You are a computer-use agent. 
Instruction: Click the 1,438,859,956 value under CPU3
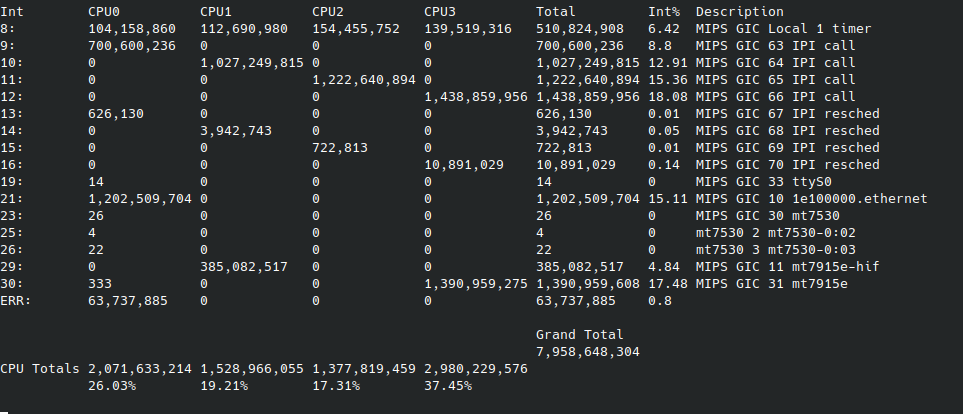[476, 97]
